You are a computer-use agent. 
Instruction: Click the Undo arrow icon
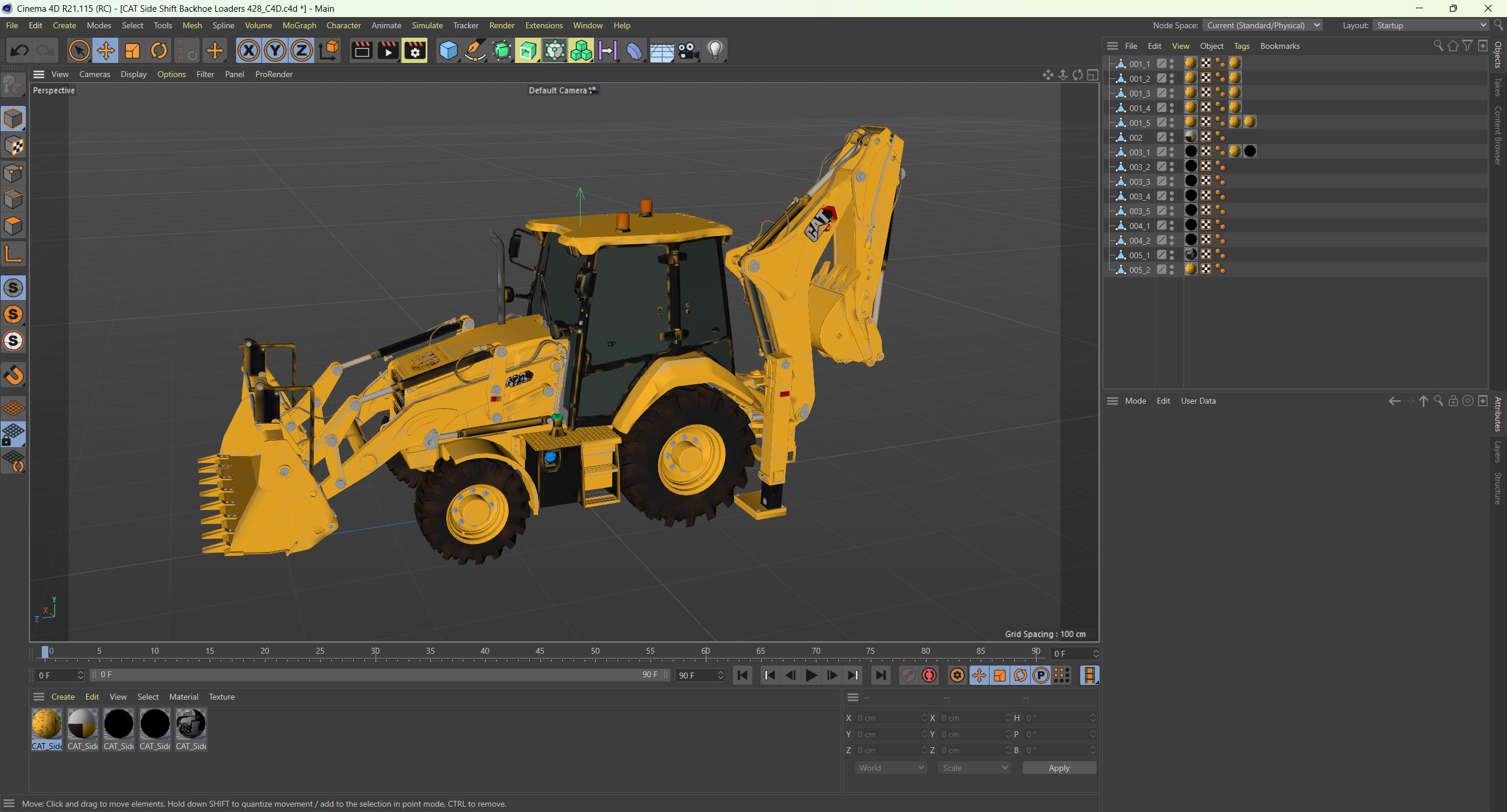19,51
